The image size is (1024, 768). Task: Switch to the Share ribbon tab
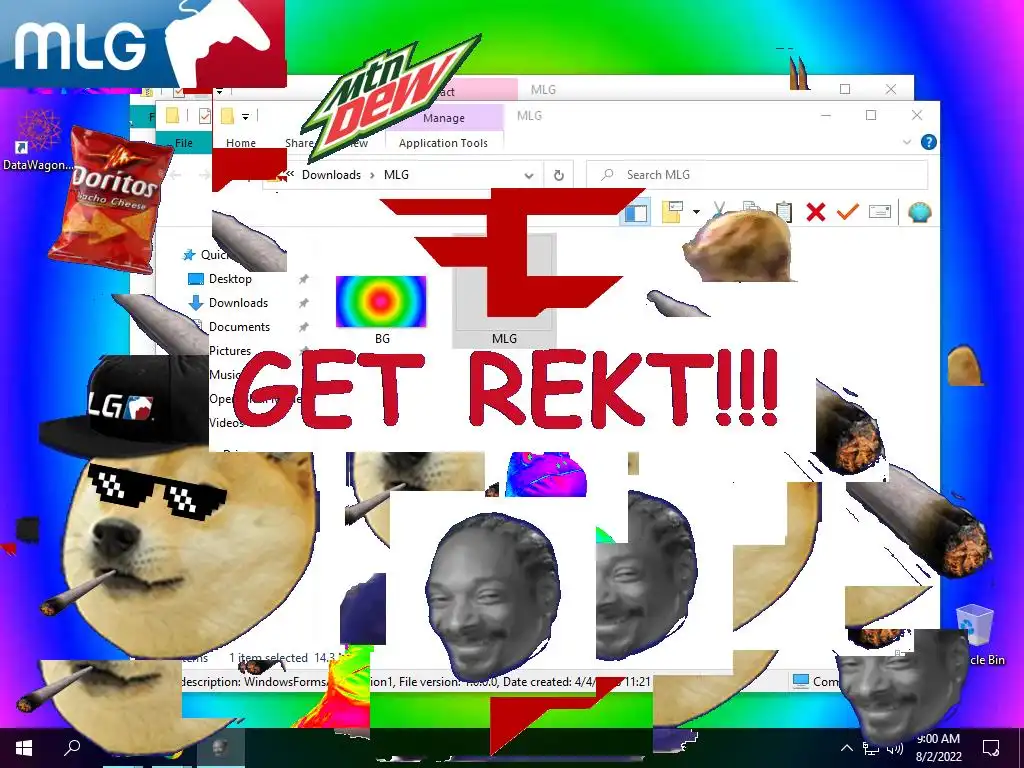click(x=299, y=142)
